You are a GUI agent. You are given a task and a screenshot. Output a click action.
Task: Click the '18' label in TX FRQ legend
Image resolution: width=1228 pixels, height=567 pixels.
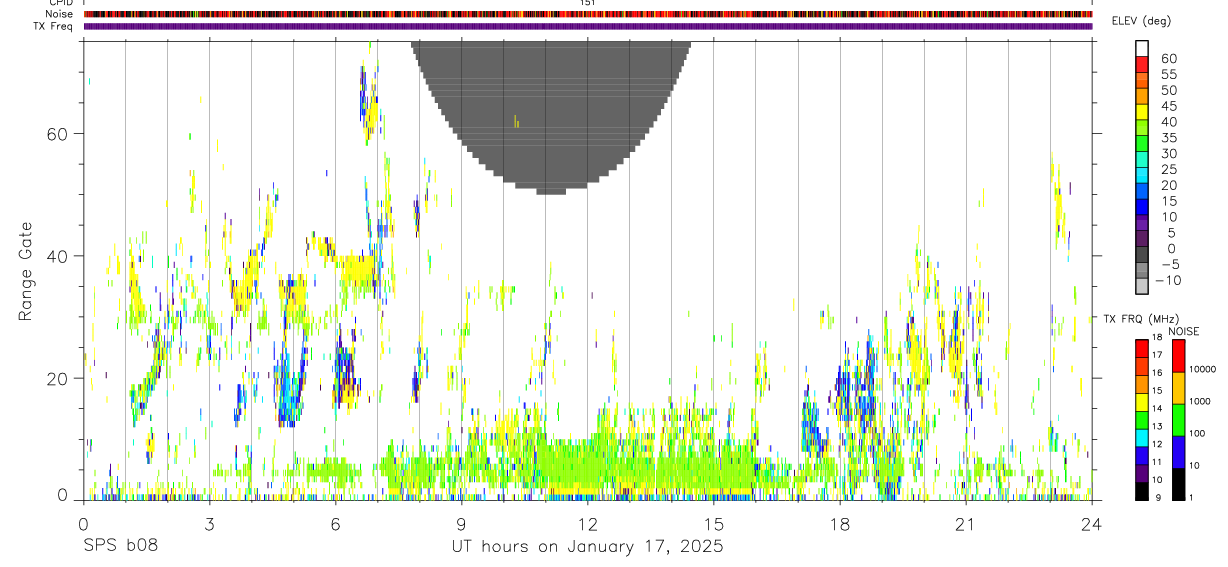(1158, 339)
